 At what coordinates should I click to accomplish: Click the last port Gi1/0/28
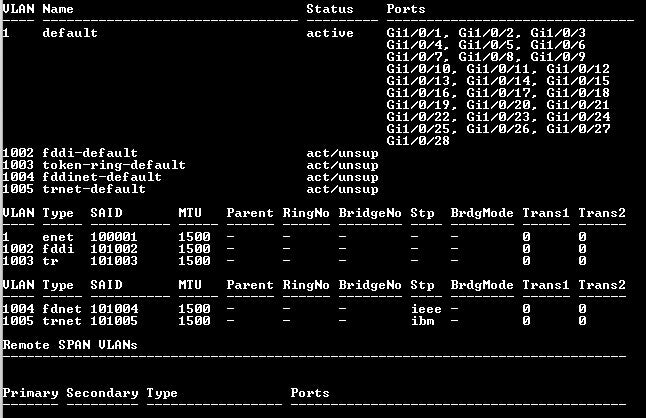[418, 141]
